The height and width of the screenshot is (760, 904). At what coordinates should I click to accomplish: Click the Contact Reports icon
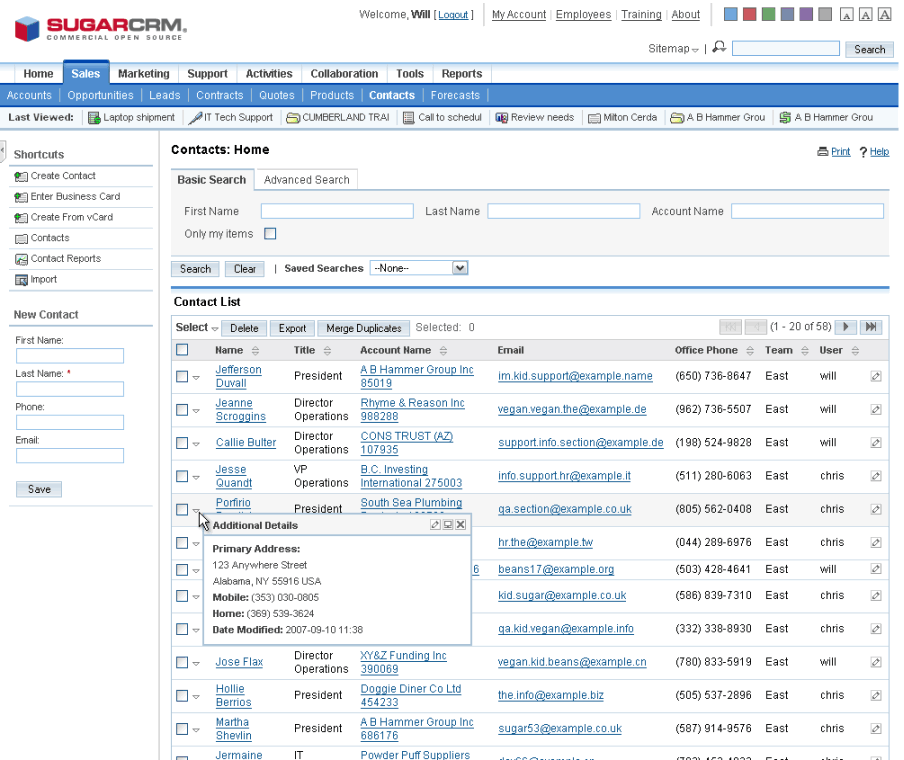coord(21,259)
